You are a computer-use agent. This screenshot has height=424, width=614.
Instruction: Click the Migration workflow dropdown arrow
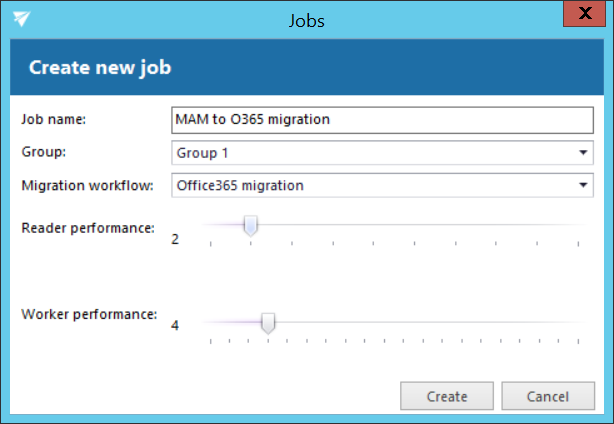(583, 185)
